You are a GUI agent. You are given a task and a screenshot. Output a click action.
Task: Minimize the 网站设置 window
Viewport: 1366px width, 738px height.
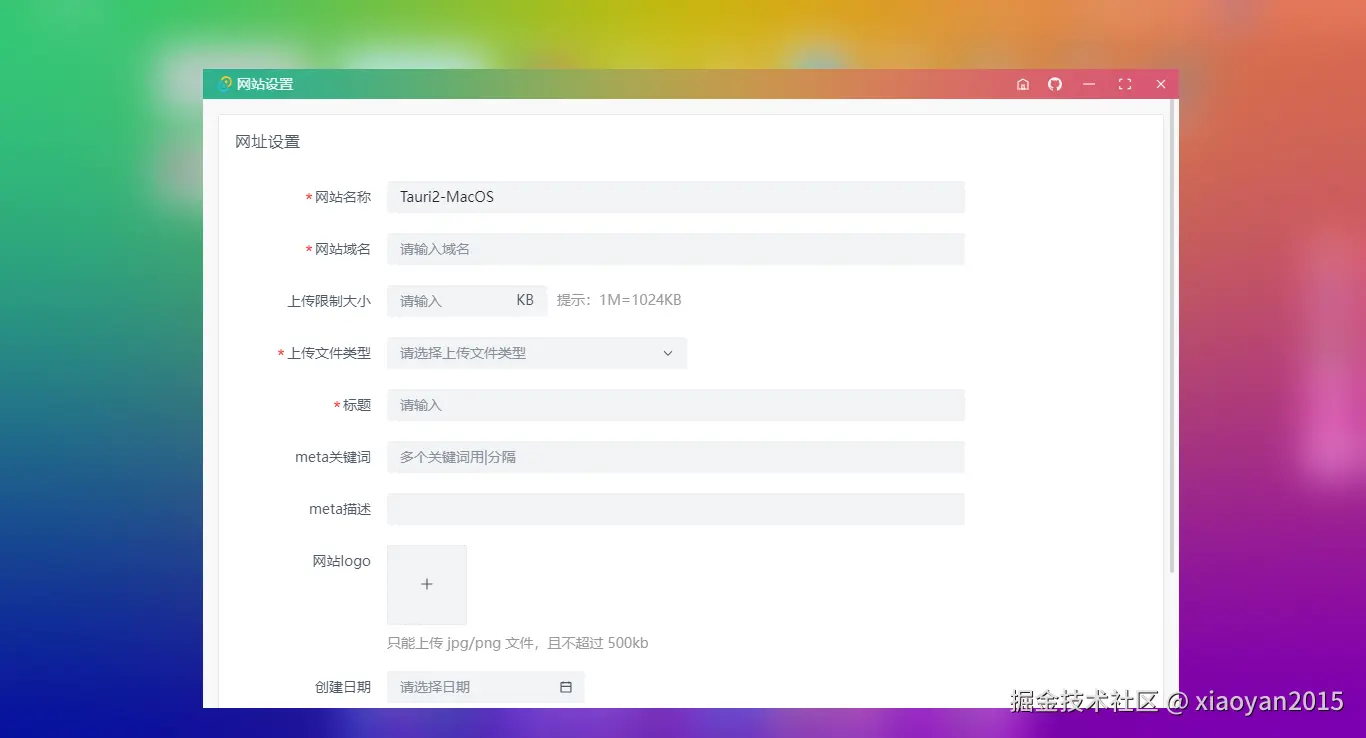[x=1089, y=84]
